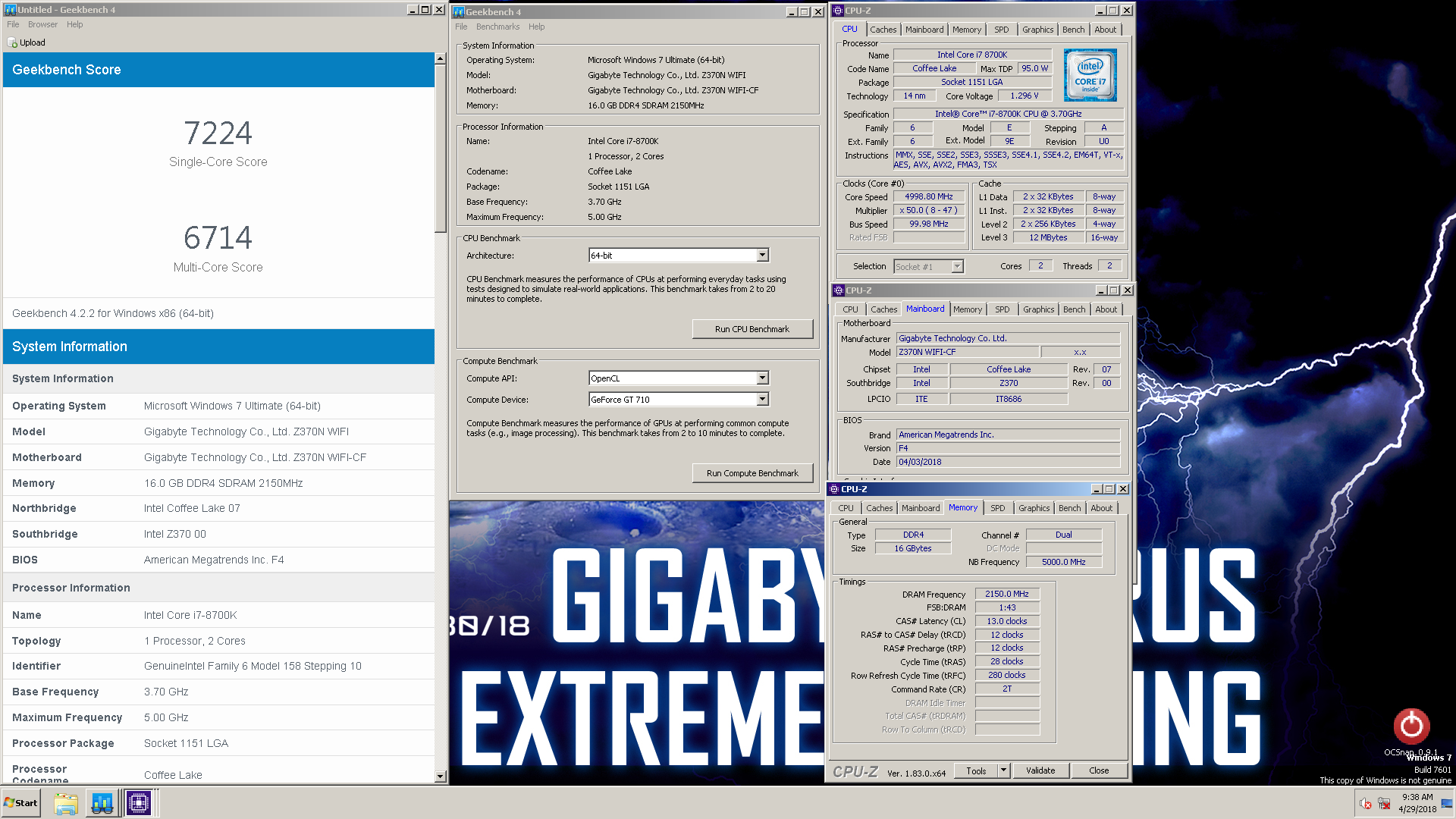Click the disconnected network tray icon
1456x819 pixels.
tap(1384, 803)
